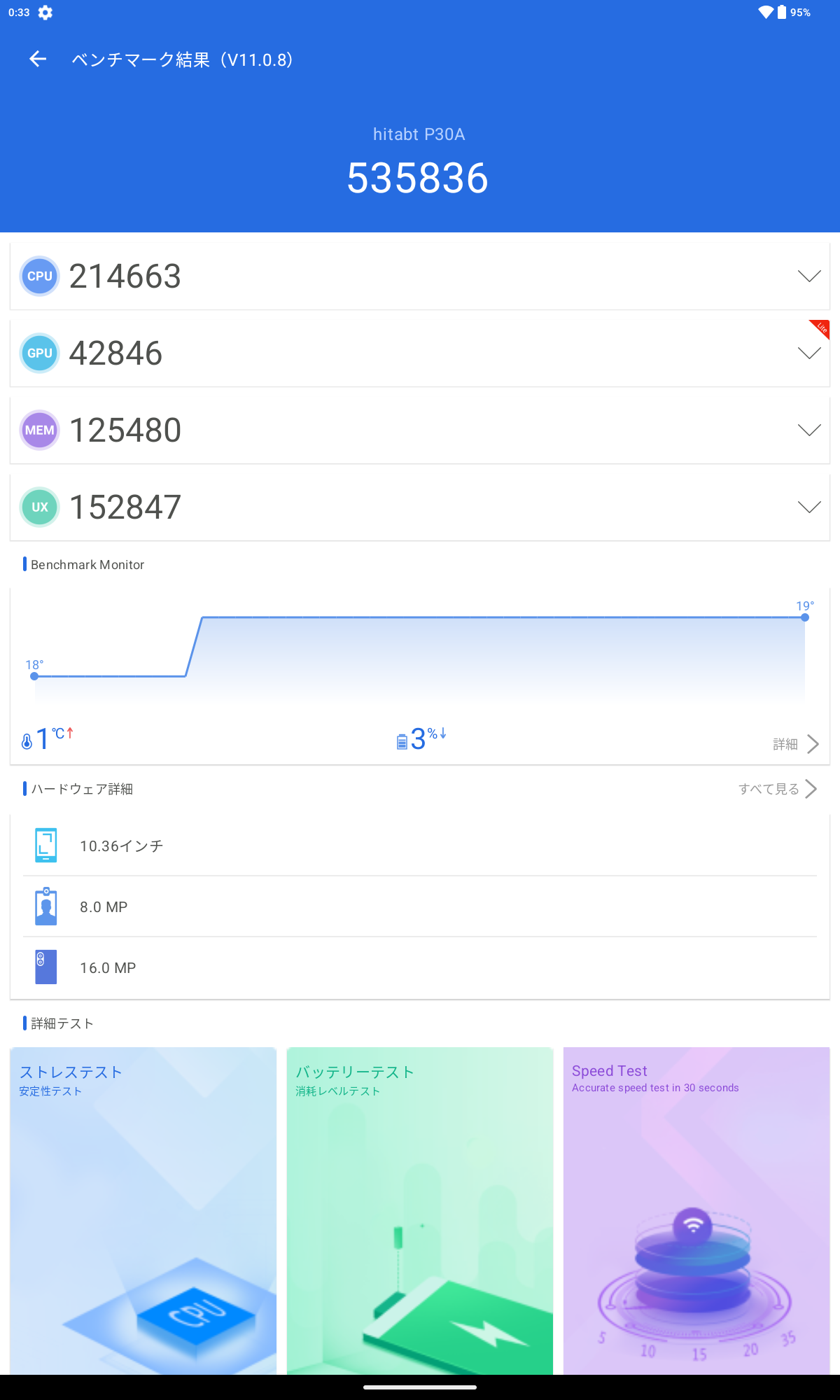Tap the 16.0 MP rear camera icon
Image resolution: width=840 pixels, height=1400 pixels.
point(46,967)
